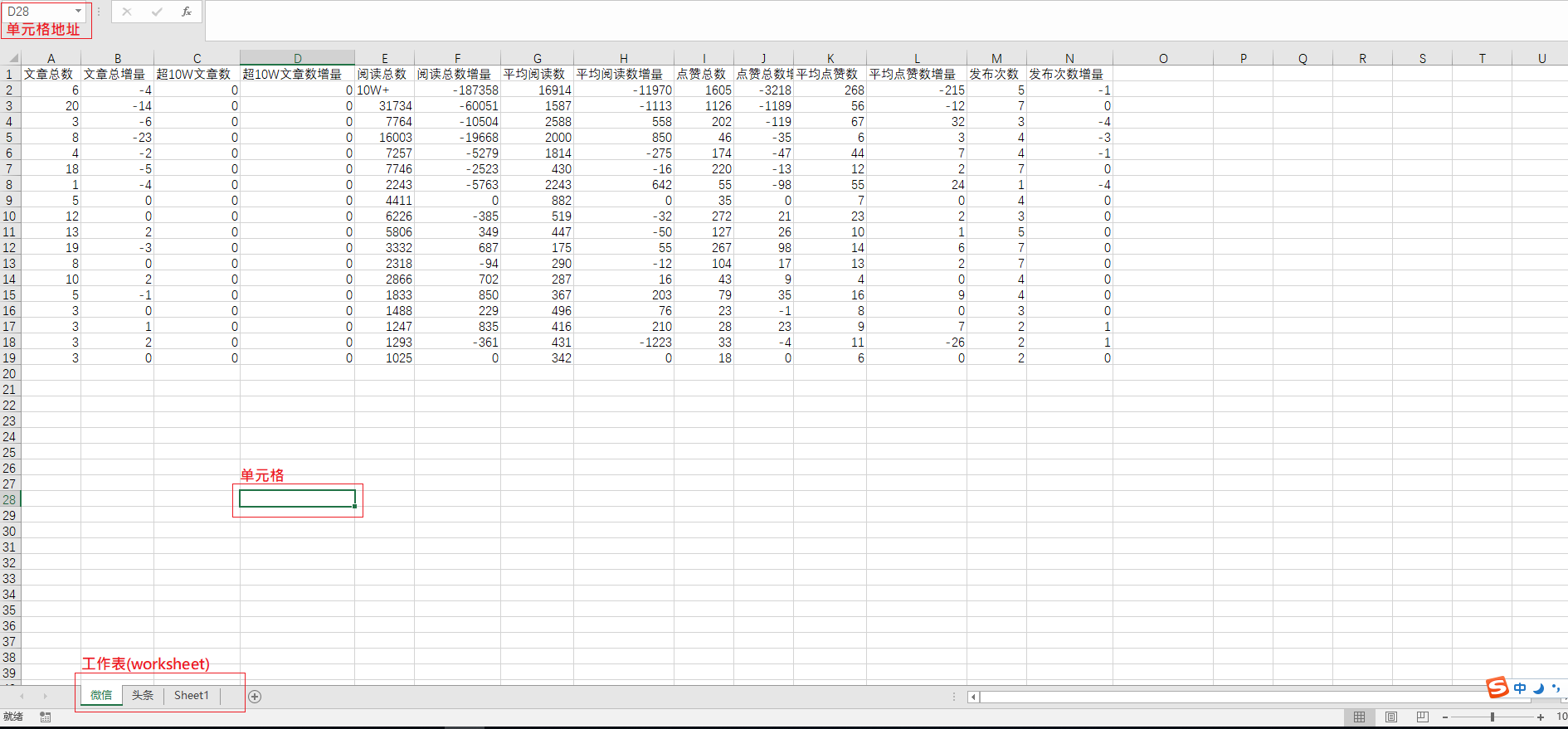This screenshot has width=1568, height=729.
Task: Click the zoom out minus button
Action: (x=1445, y=717)
